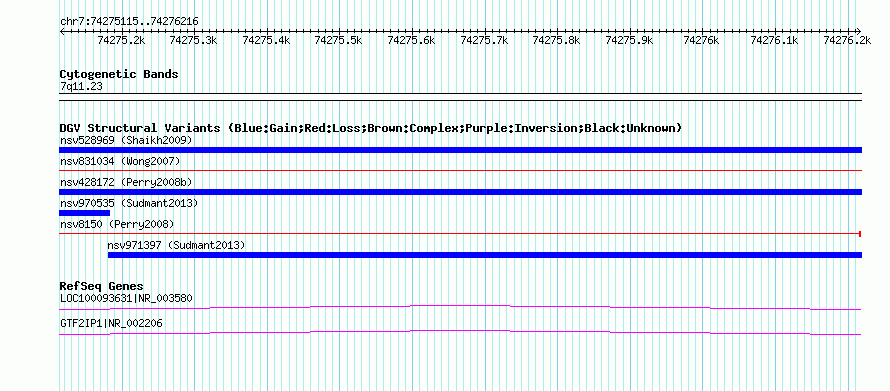Click the 74275.8k ruler tick label
Viewport: 890px width, 391px height.
tap(557, 41)
